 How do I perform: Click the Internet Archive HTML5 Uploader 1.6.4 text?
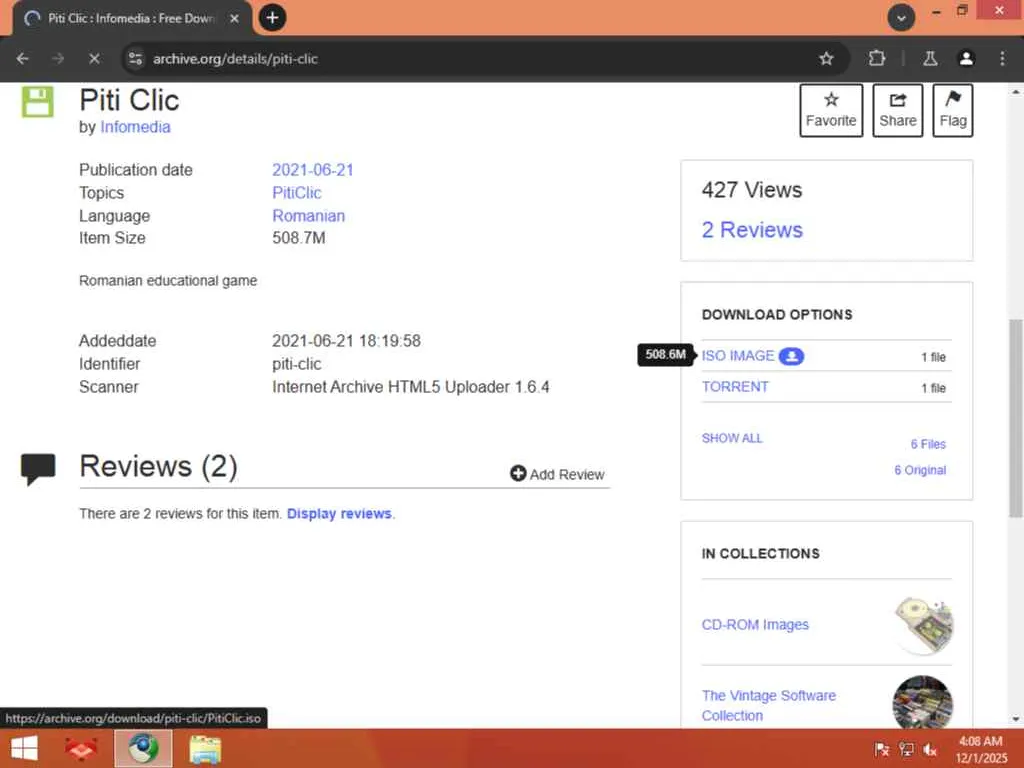pos(411,387)
